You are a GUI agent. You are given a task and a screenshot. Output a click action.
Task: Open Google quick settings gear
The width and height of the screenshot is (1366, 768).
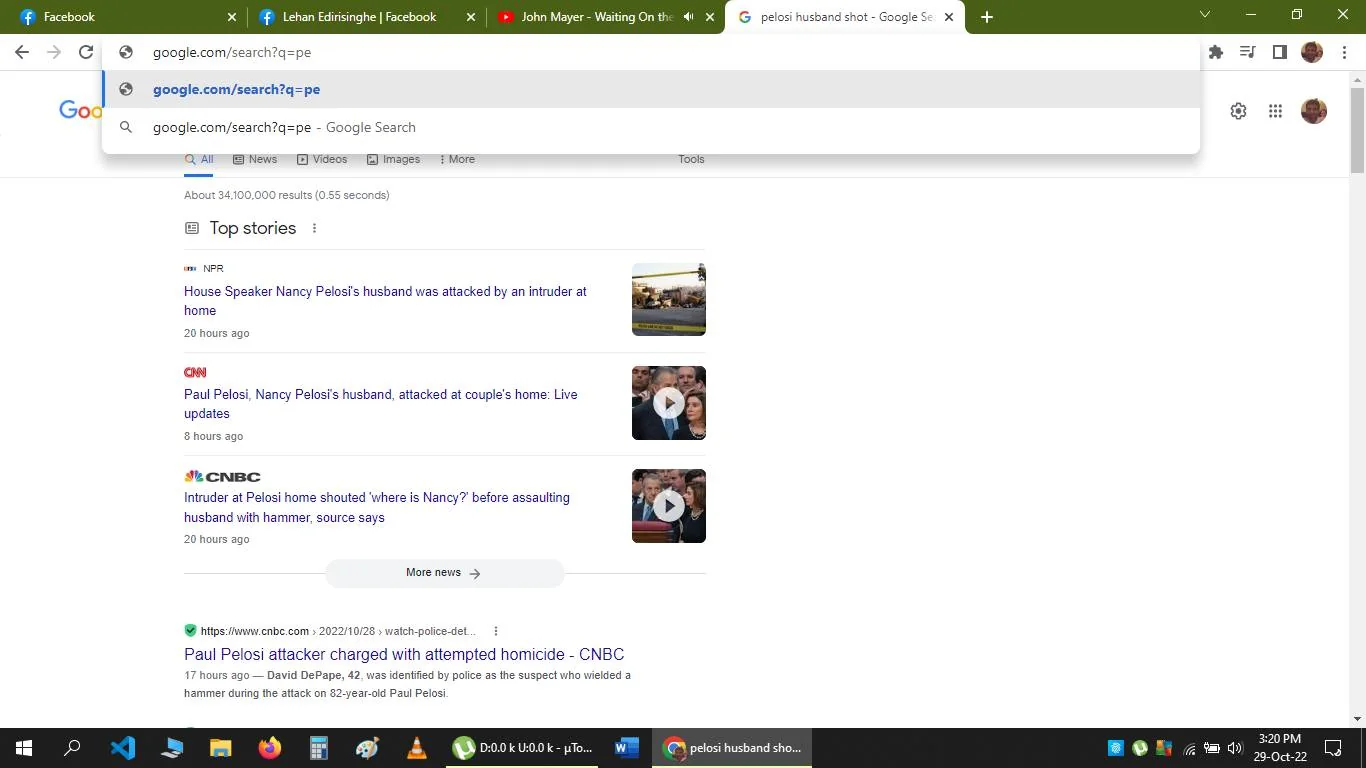tap(1238, 111)
